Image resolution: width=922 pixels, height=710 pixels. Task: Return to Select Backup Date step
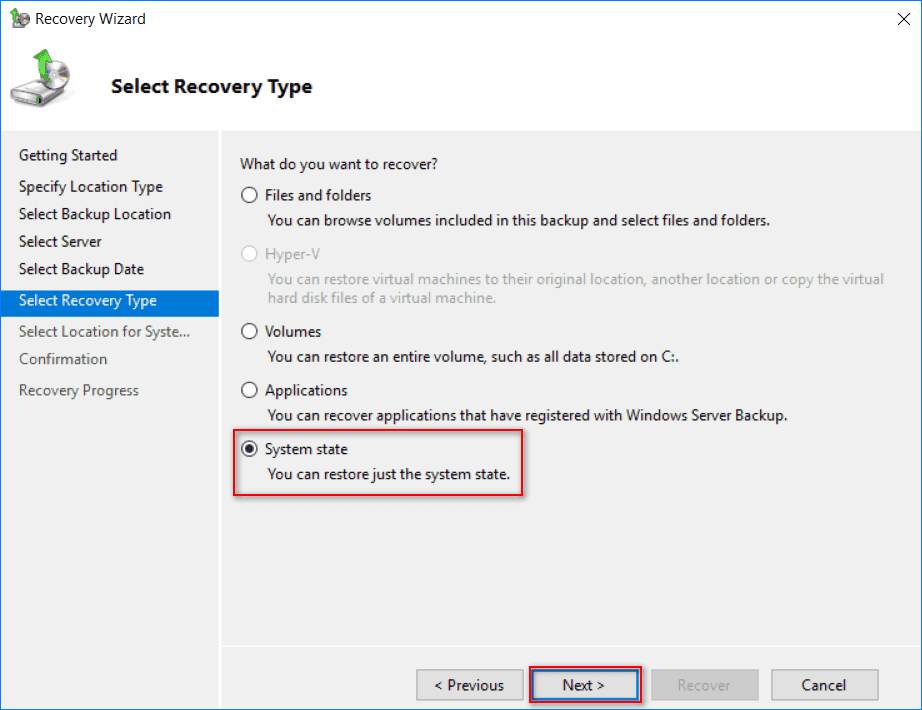tap(81, 269)
